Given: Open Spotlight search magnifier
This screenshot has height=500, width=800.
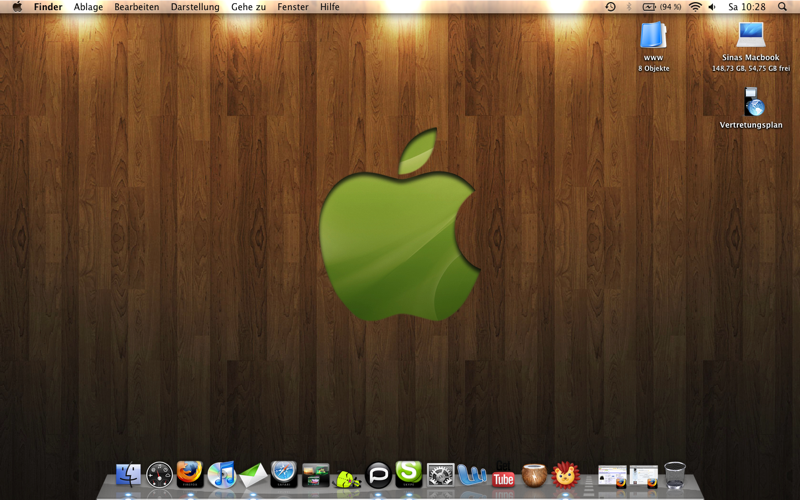Looking at the screenshot, I should click(782, 7).
